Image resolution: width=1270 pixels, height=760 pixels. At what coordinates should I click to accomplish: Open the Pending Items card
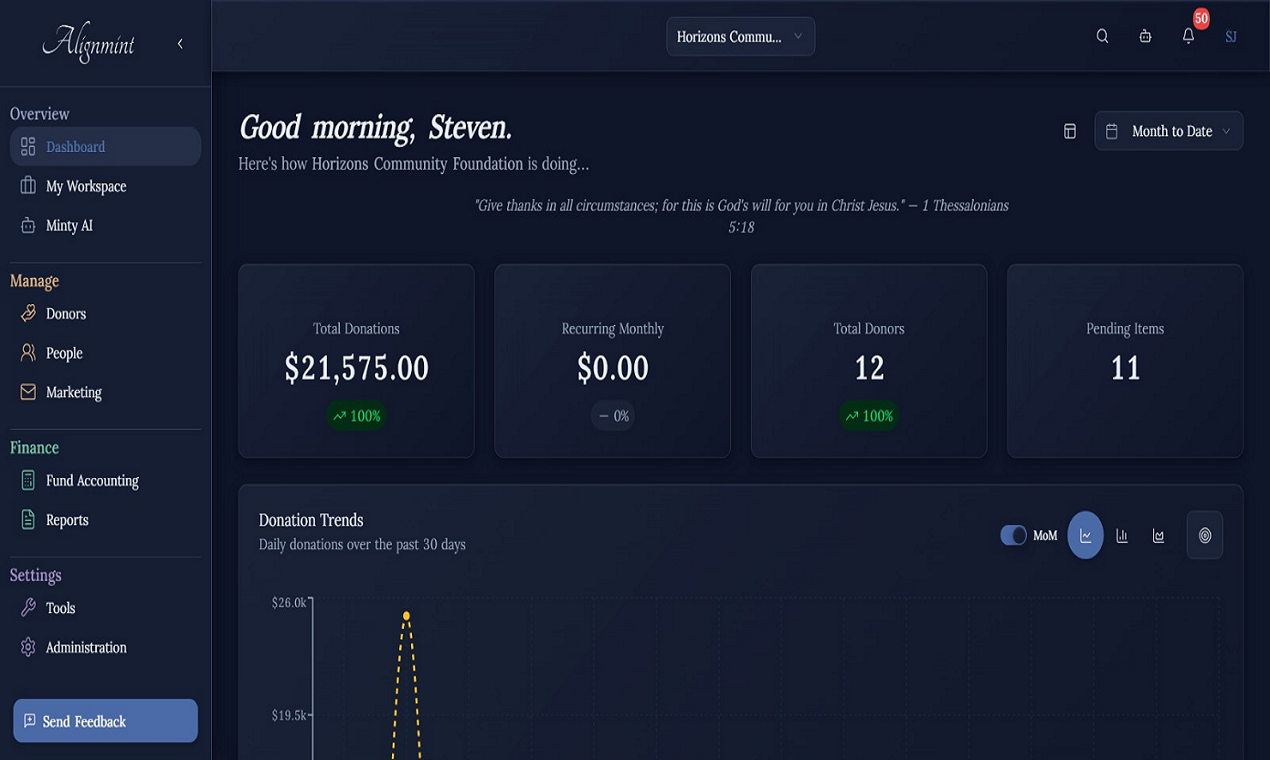(x=1124, y=361)
